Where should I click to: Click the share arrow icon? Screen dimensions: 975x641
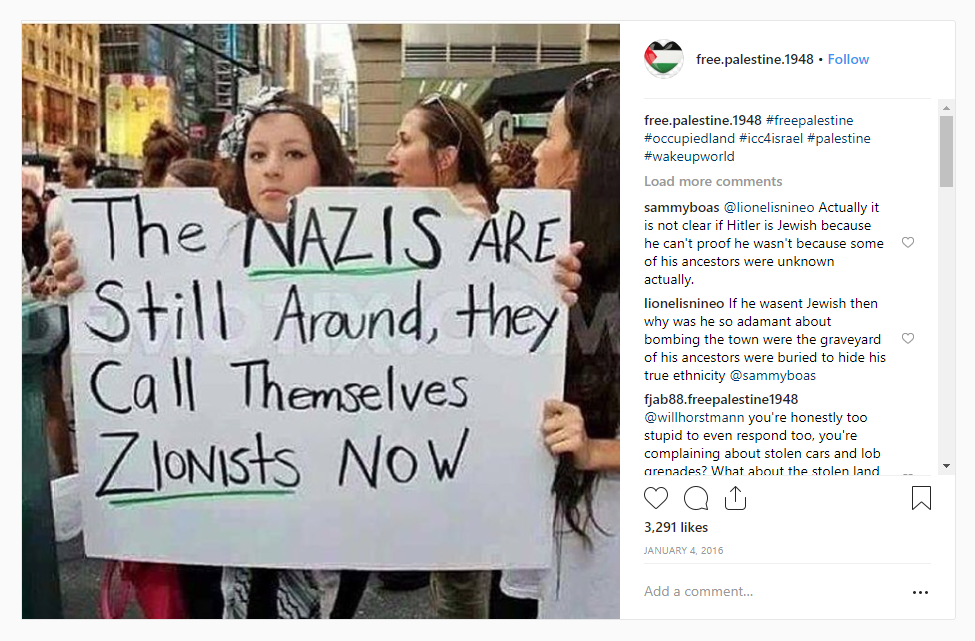tap(735, 498)
